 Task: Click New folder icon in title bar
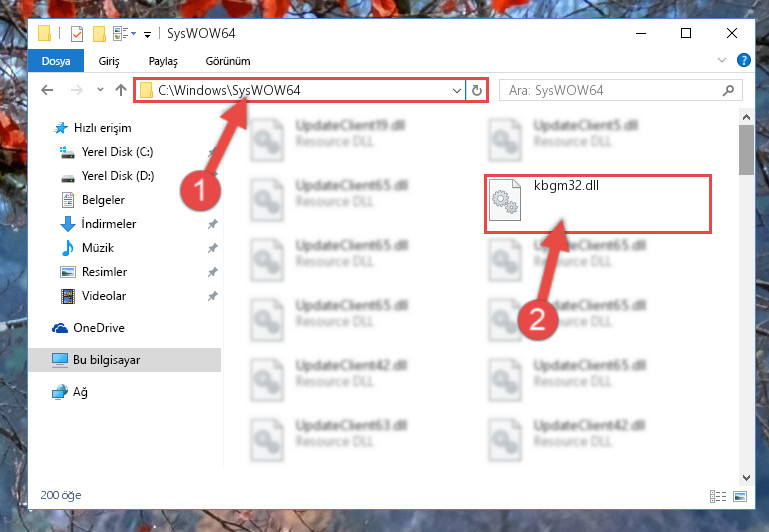pos(99,34)
